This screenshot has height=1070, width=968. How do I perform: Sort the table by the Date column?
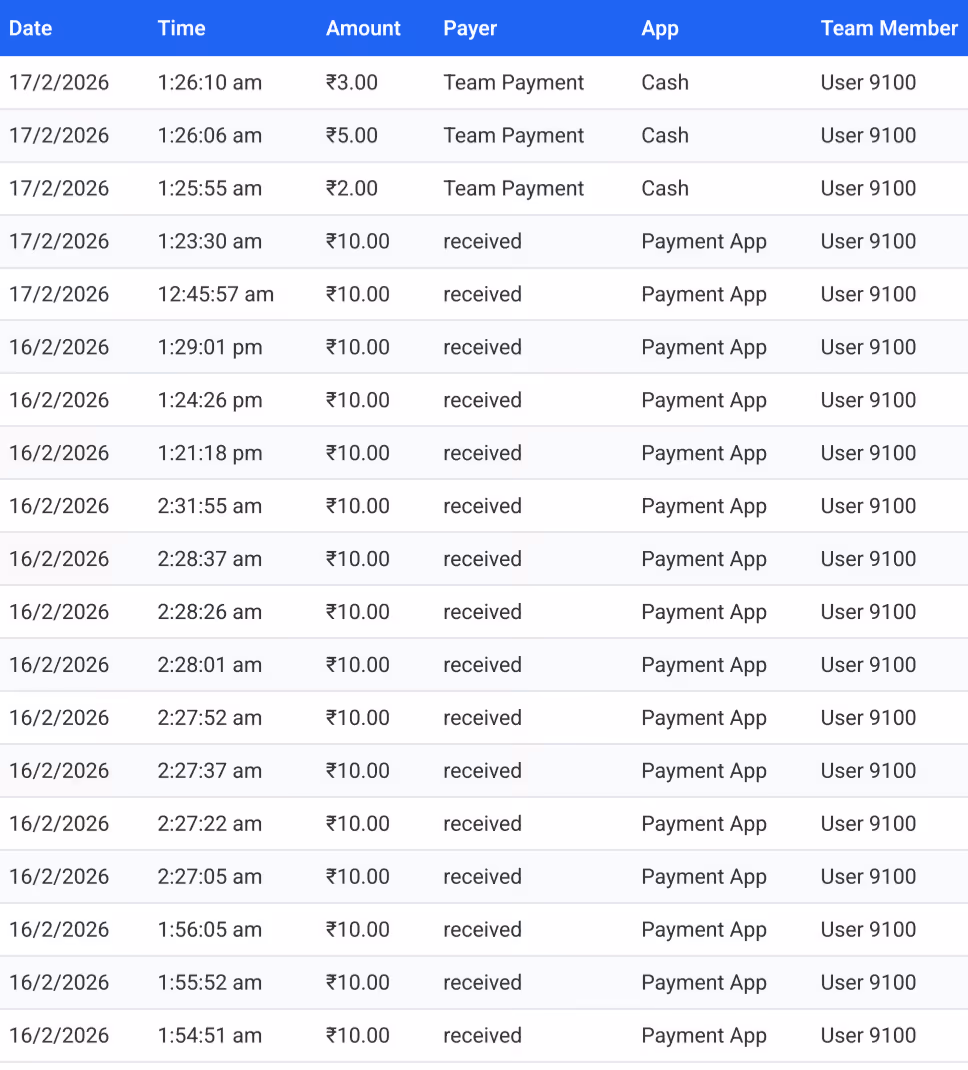click(x=30, y=28)
